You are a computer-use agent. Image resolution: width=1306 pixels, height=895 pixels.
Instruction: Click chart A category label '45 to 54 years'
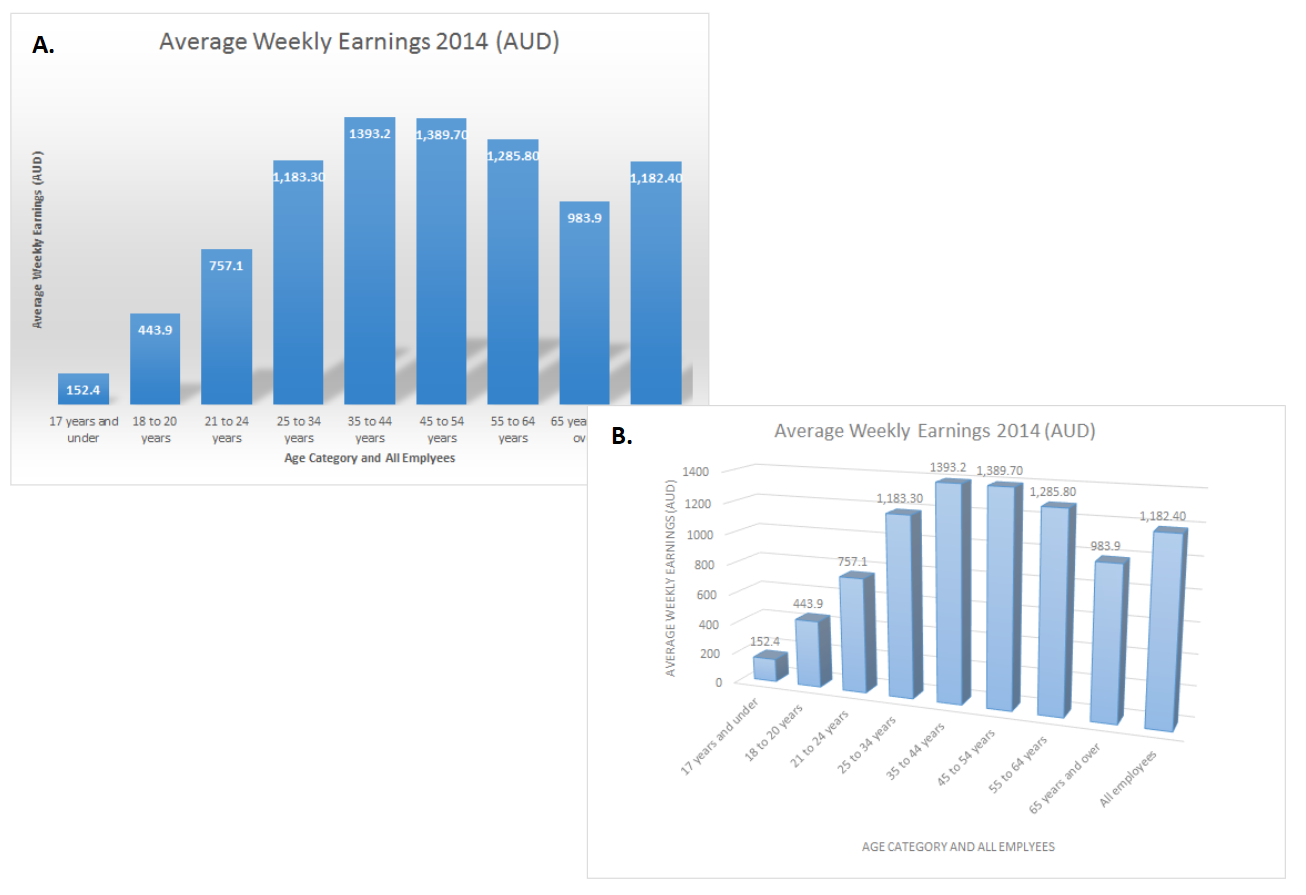(442, 430)
